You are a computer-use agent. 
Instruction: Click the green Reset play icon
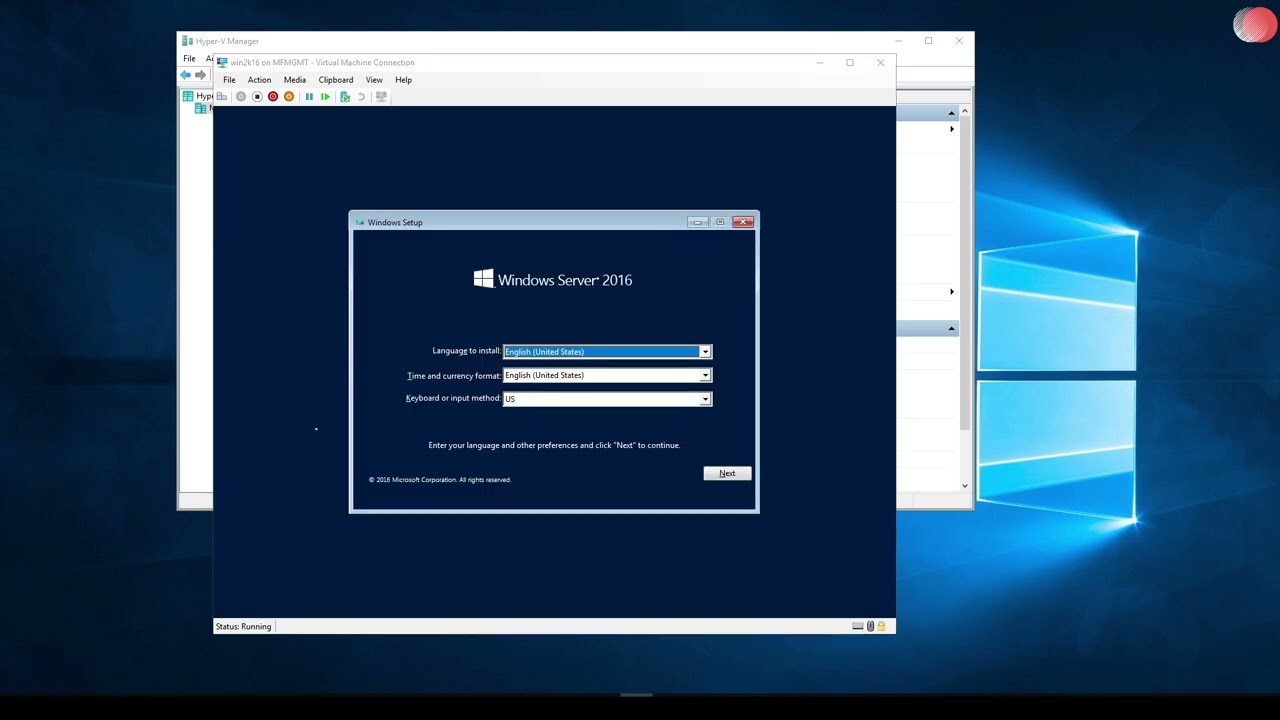click(325, 97)
